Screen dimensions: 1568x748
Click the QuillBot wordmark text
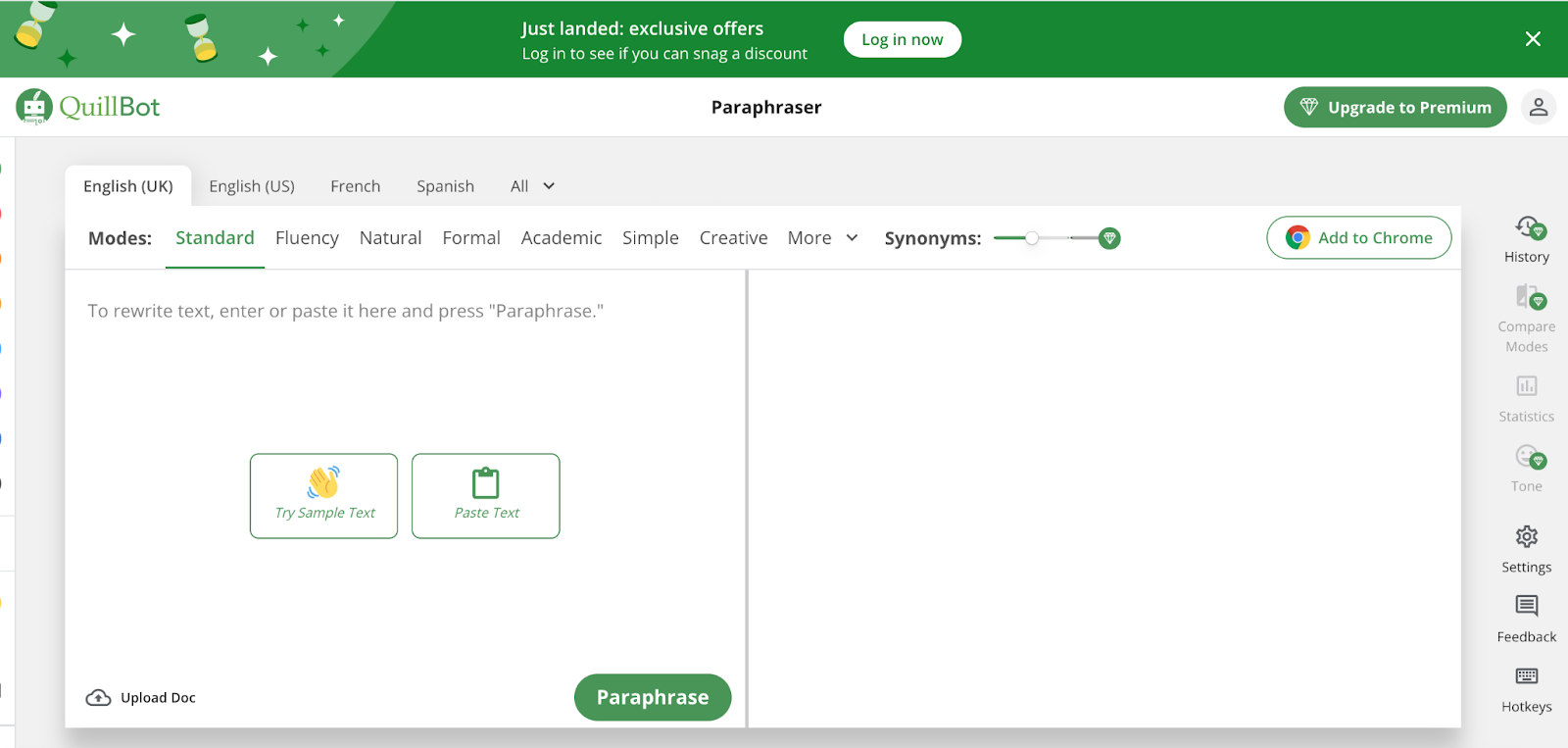pos(110,107)
